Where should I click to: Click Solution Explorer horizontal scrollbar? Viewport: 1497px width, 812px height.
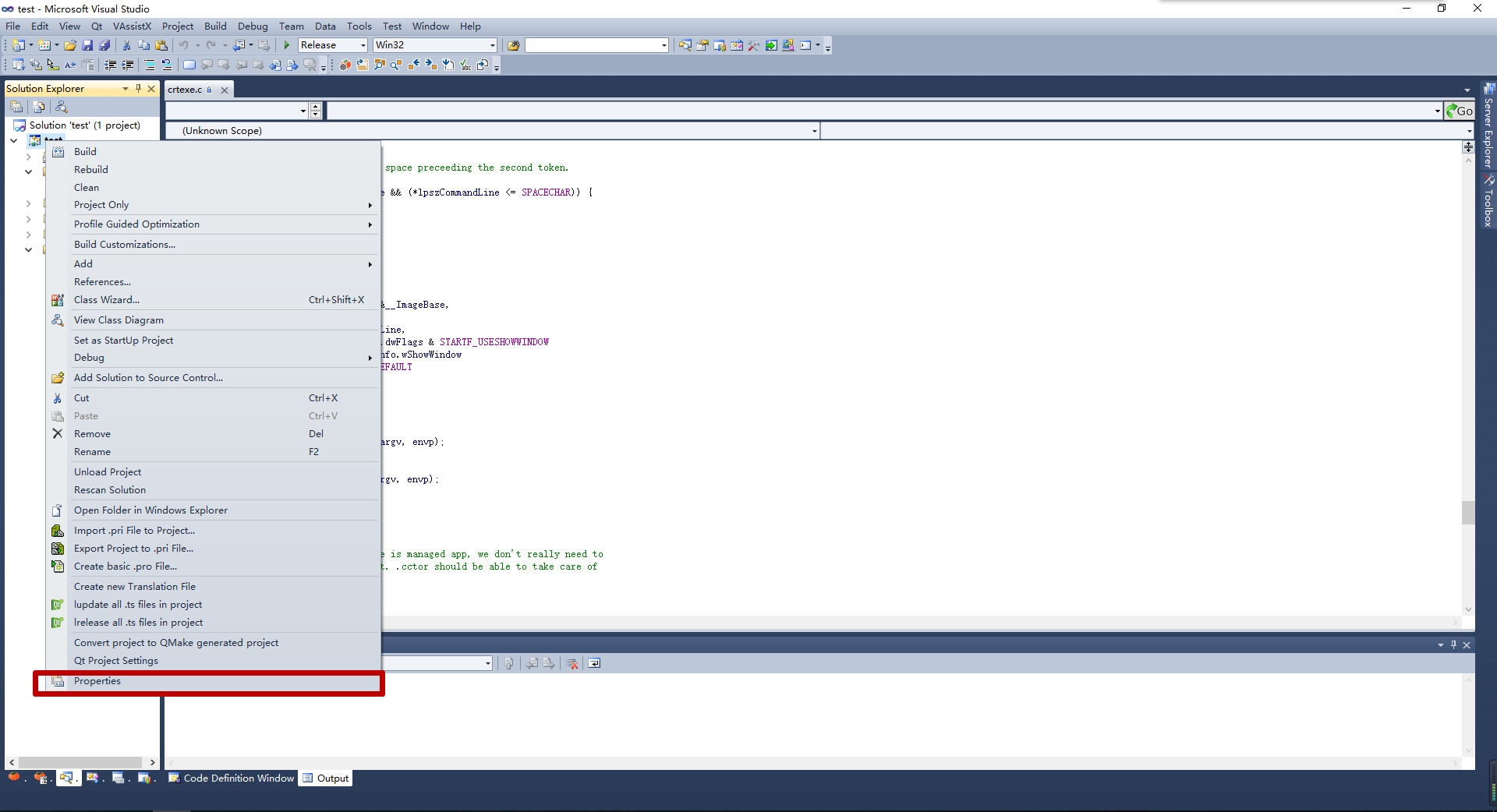[81, 762]
